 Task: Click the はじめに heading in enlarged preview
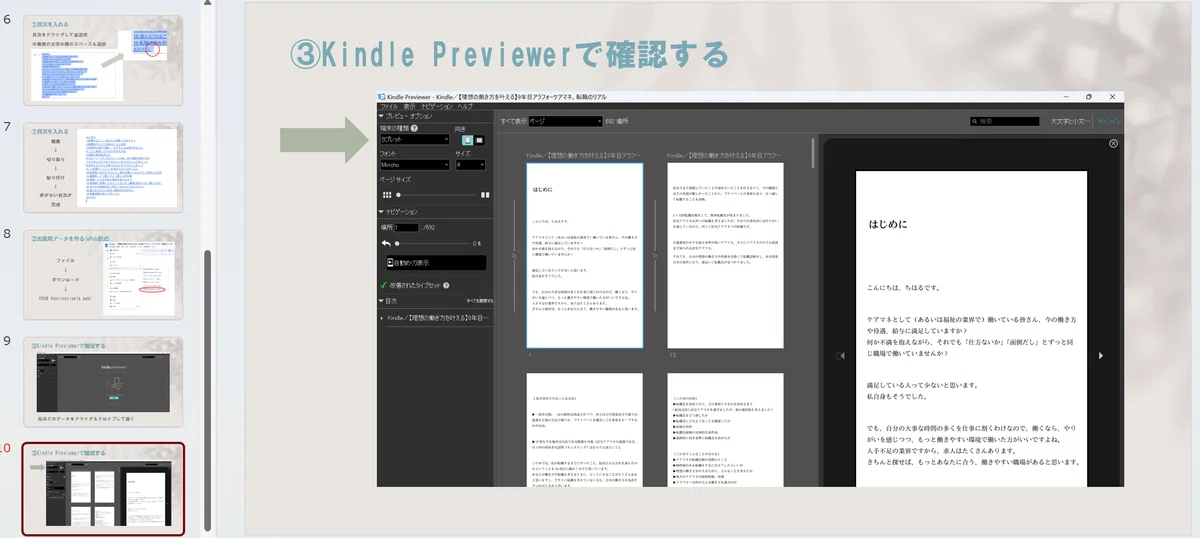888,225
